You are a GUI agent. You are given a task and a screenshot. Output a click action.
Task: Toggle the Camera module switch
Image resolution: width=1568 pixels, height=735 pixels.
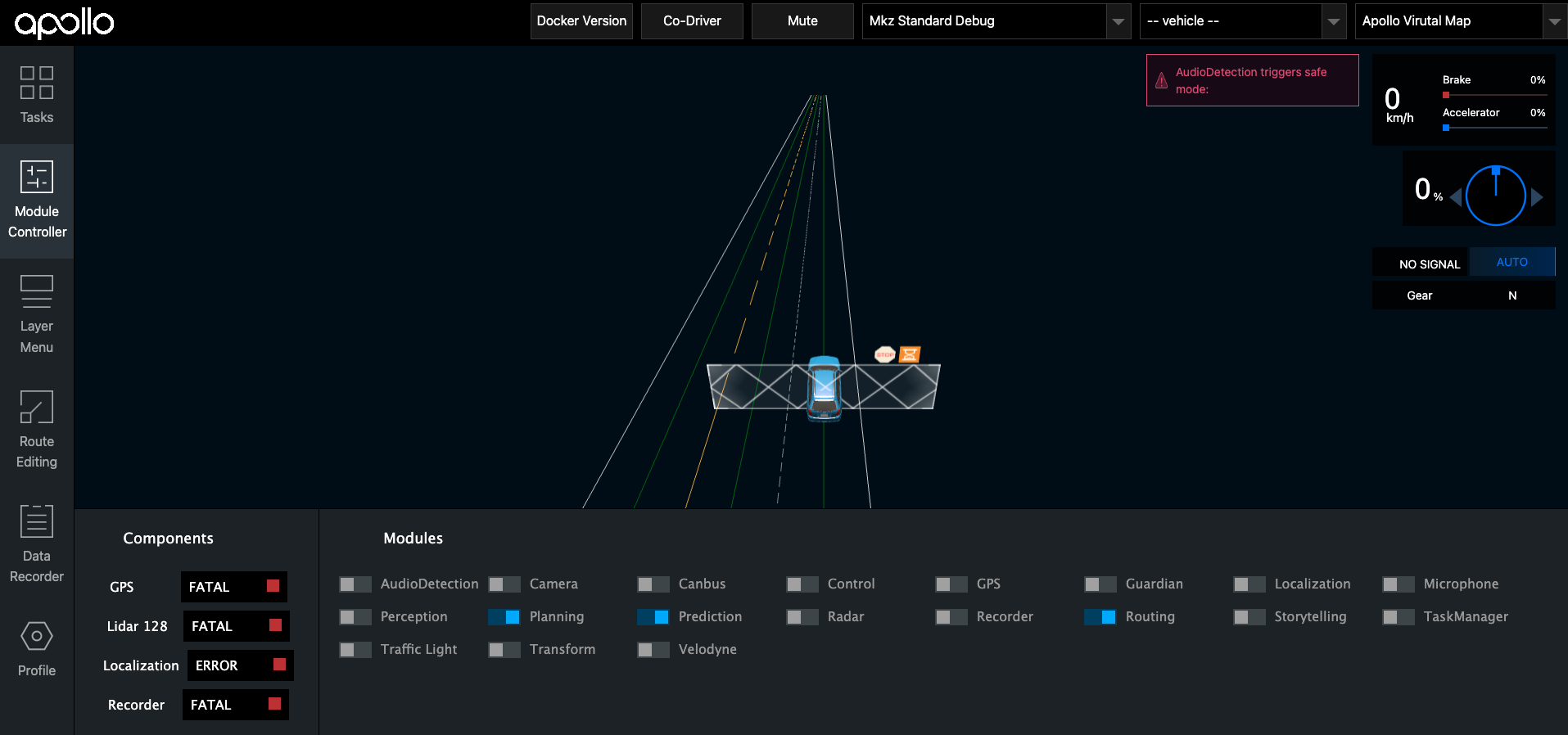pyautogui.click(x=504, y=584)
